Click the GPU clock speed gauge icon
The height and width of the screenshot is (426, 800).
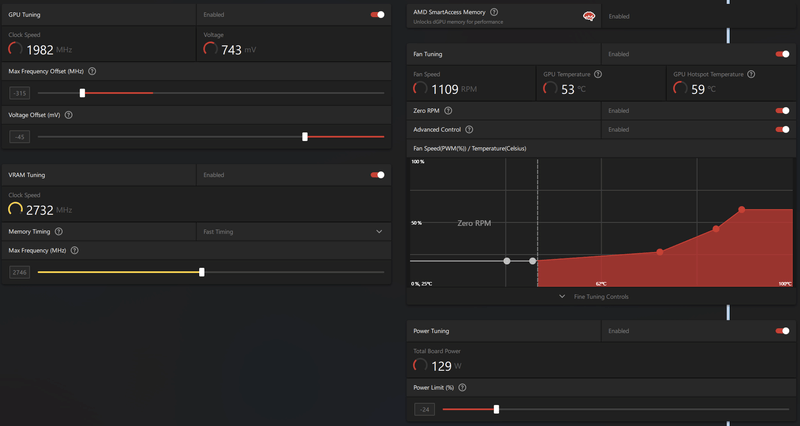[x=15, y=49]
